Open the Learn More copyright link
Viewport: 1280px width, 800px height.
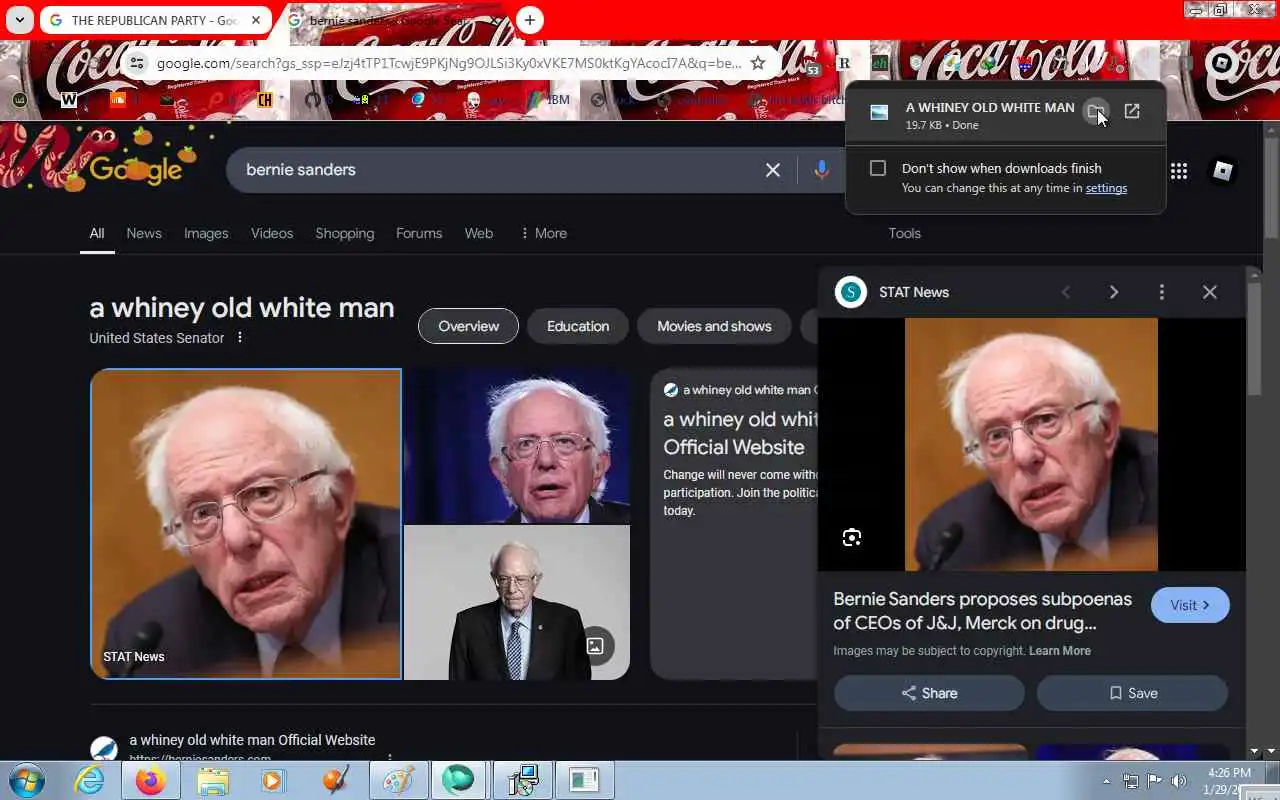pyautogui.click(x=1060, y=651)
